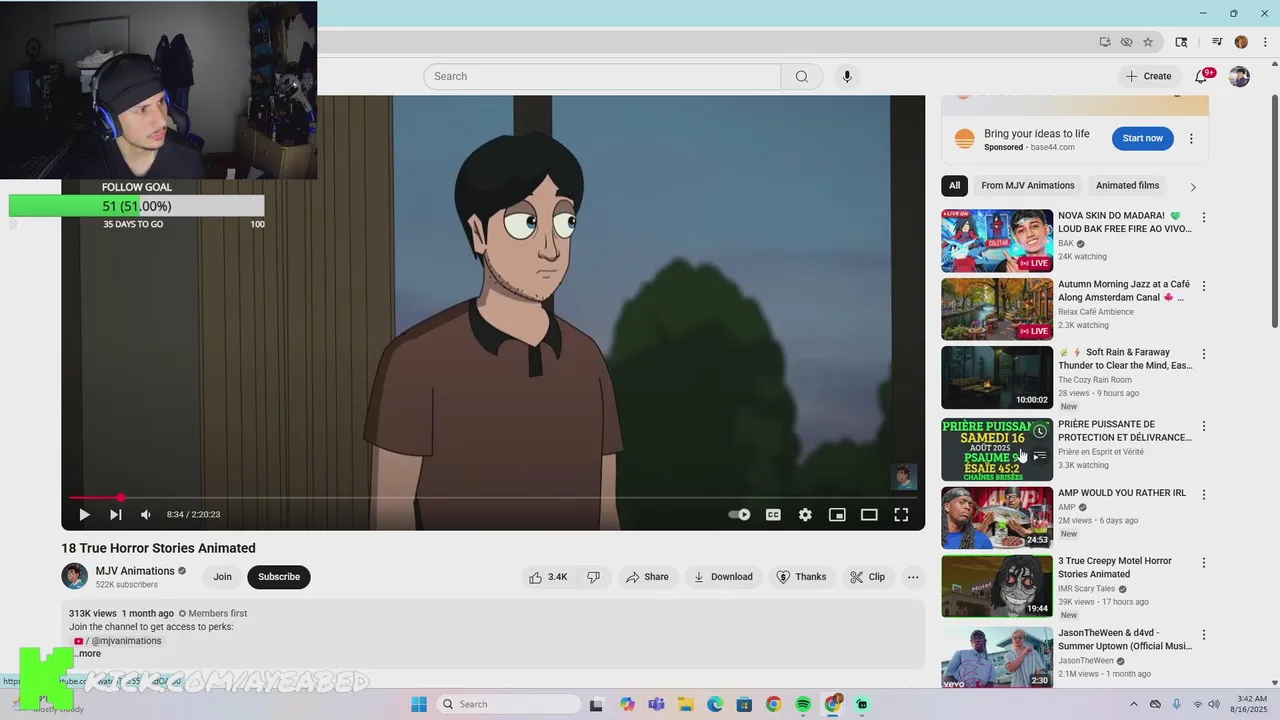Open File Explorer from the taskbar

pos(685,704)
